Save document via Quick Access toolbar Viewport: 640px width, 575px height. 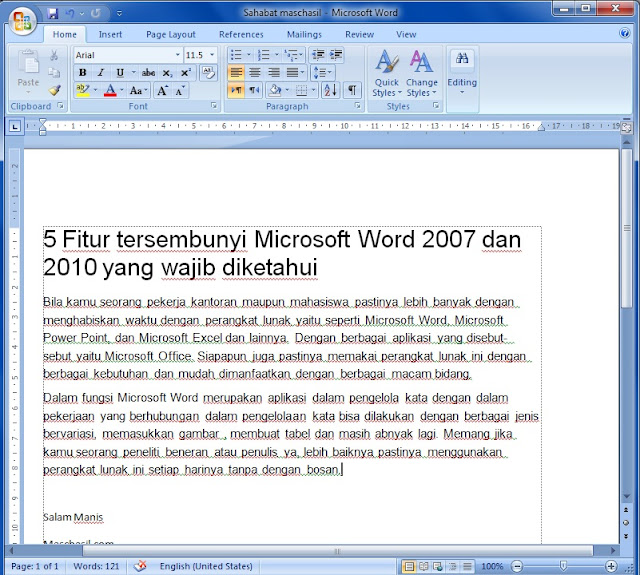pos(52,13)
